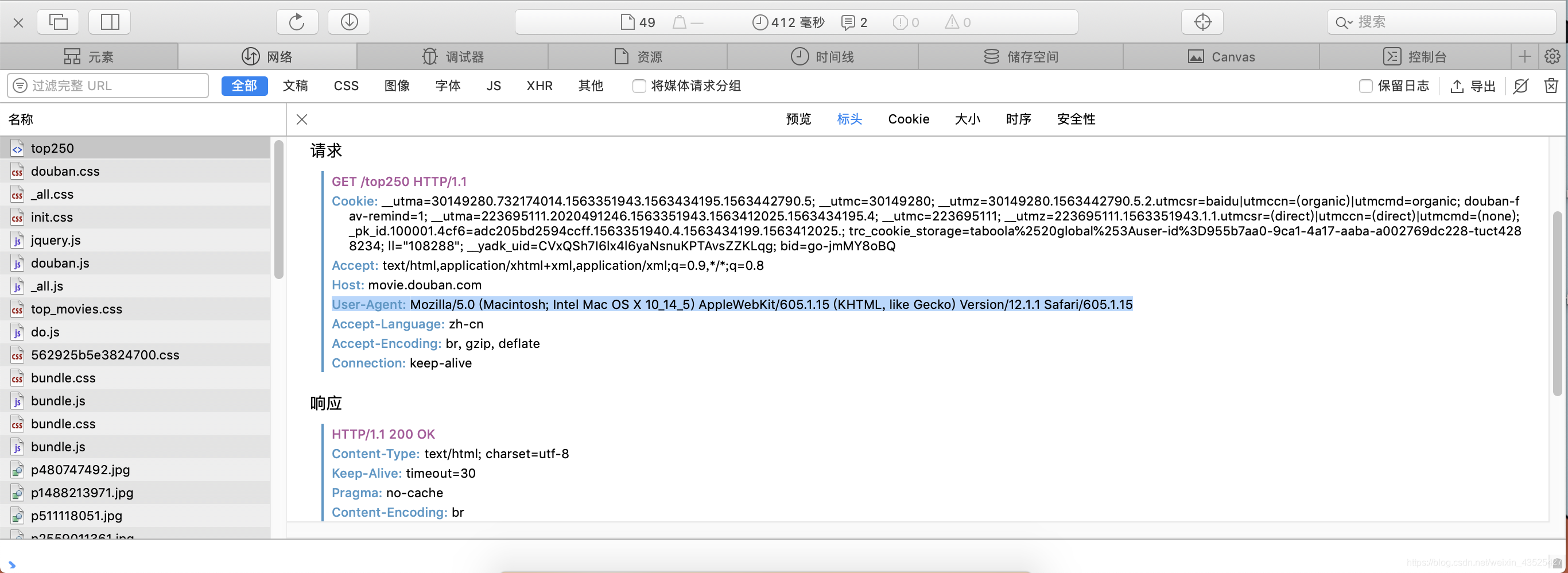Switch to the Cookie detail tab
The height and width of the screenshot is (573, 1568).
pyautogui.click(x=908, y=119)
